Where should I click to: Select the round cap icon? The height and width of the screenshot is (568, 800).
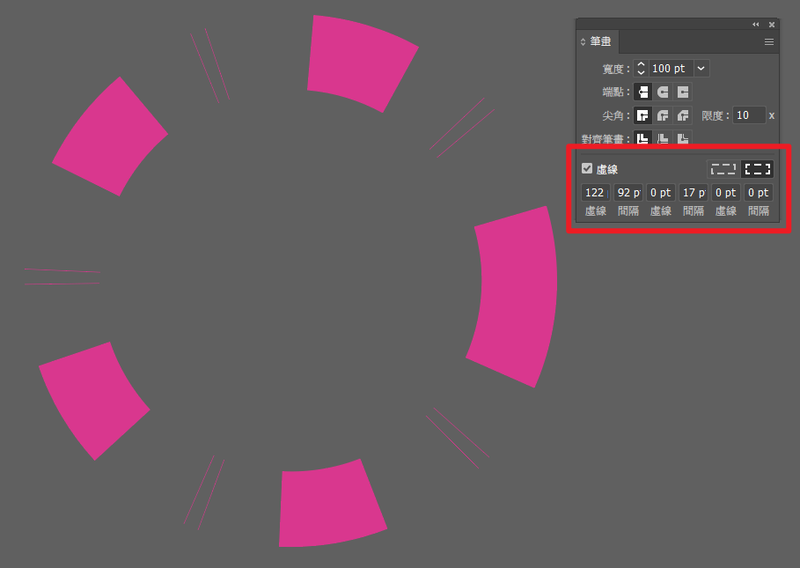pyautogui.click(x=663, y=92)
